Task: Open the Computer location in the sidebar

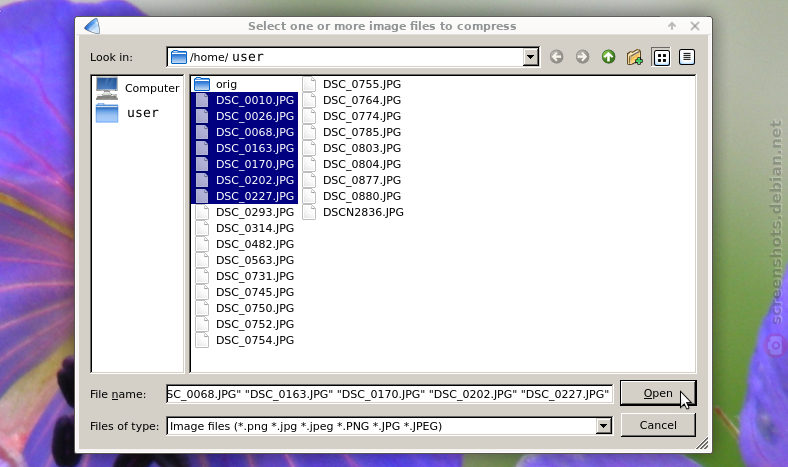Action: 137,88
